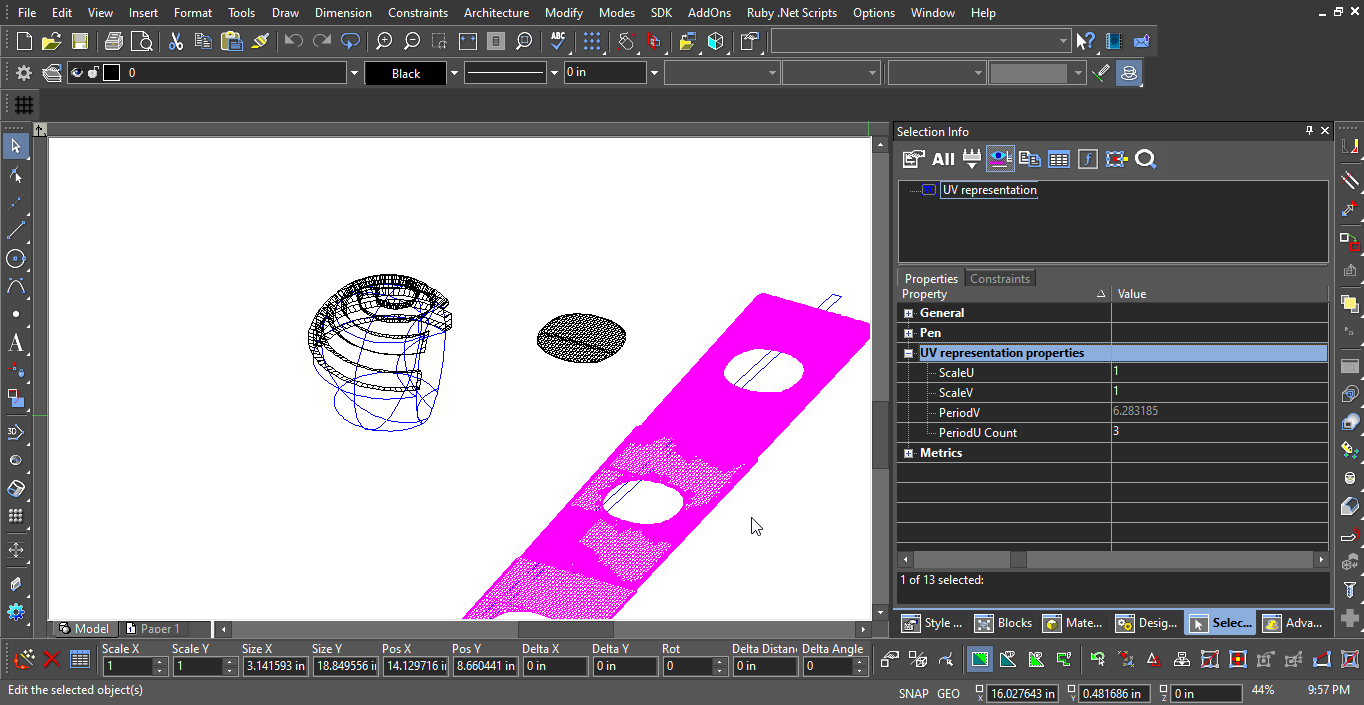Cut selection with the scissors icon
This screenshot has width=1364, height=705.
click(176, 41)
